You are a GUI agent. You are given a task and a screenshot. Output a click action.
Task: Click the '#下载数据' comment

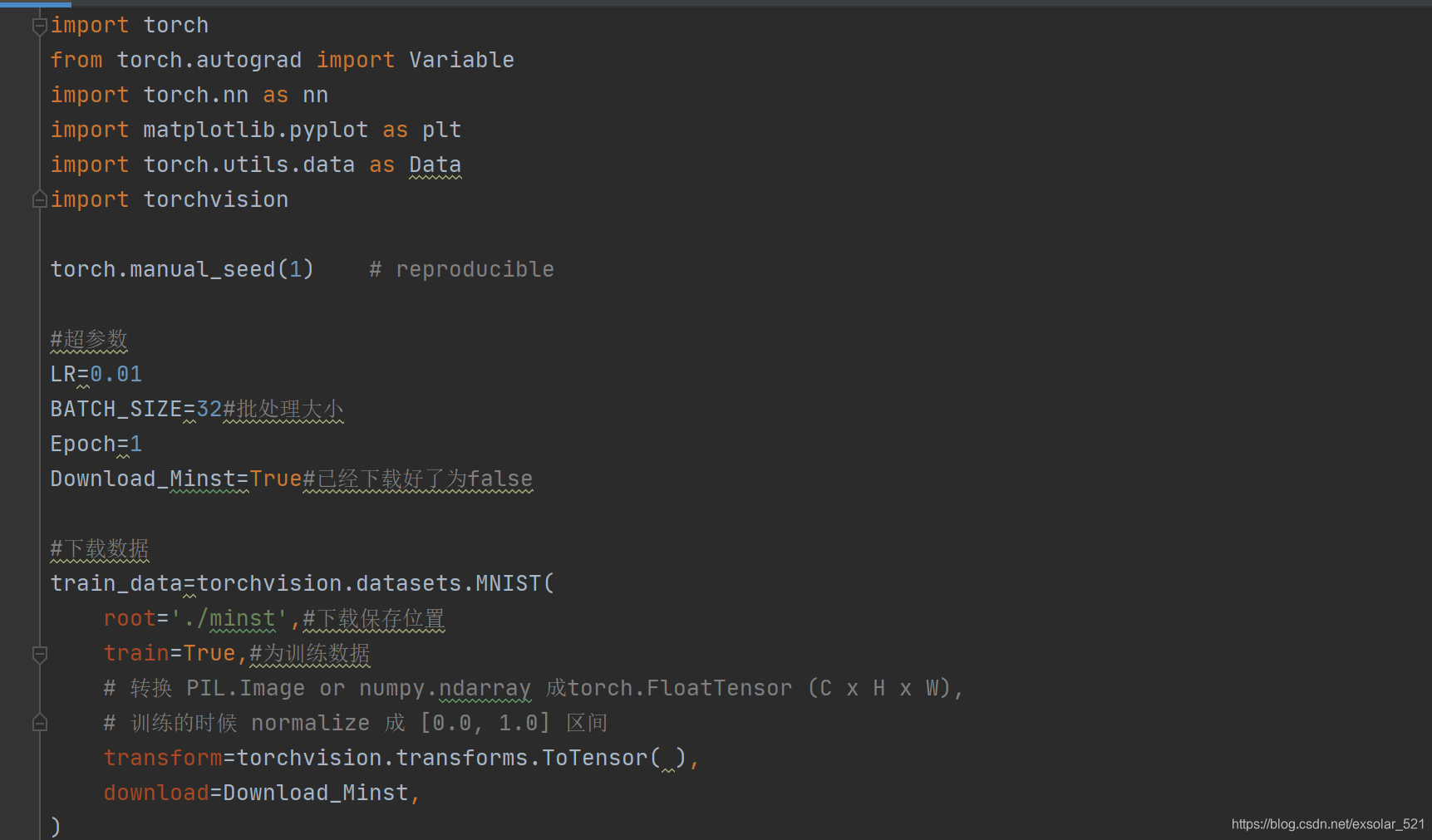[100, 549]
